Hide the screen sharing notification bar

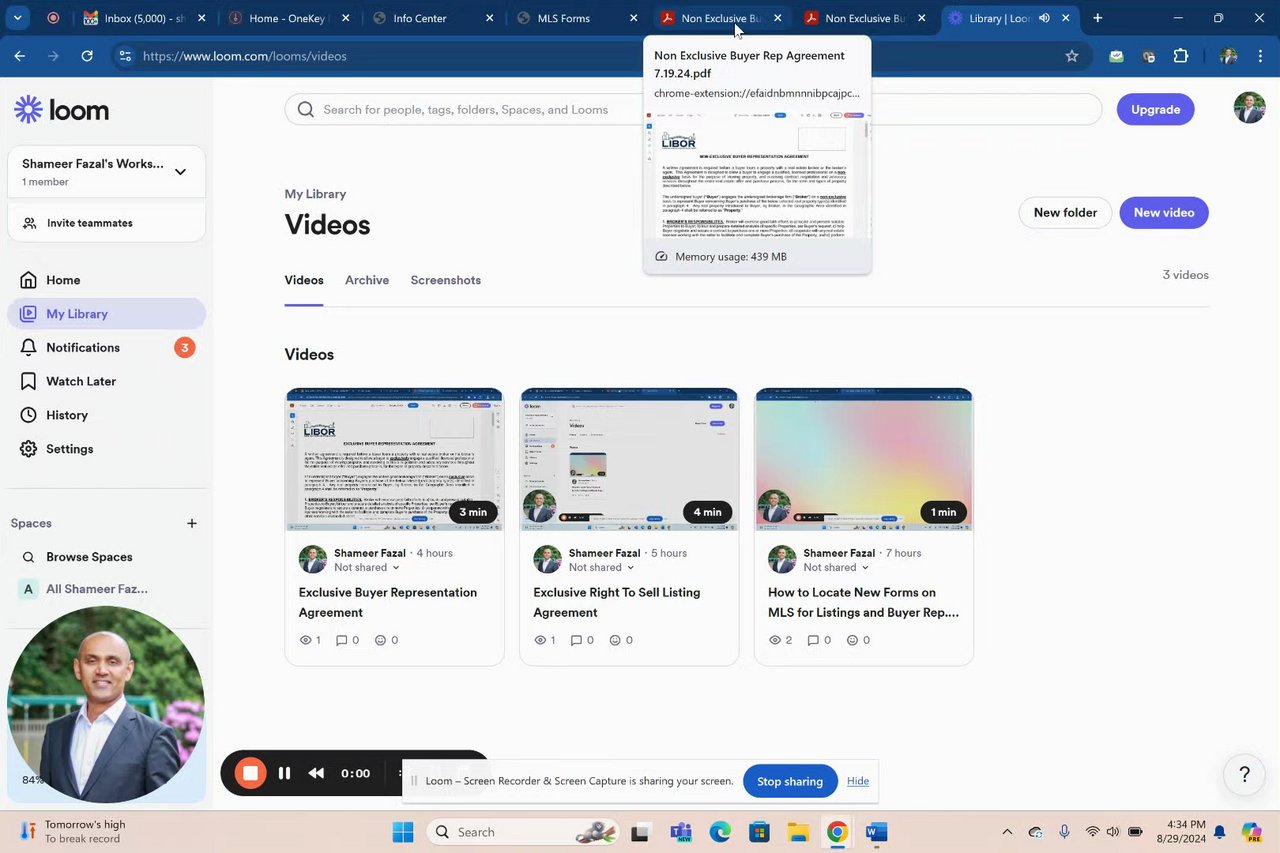coord(858,781)
